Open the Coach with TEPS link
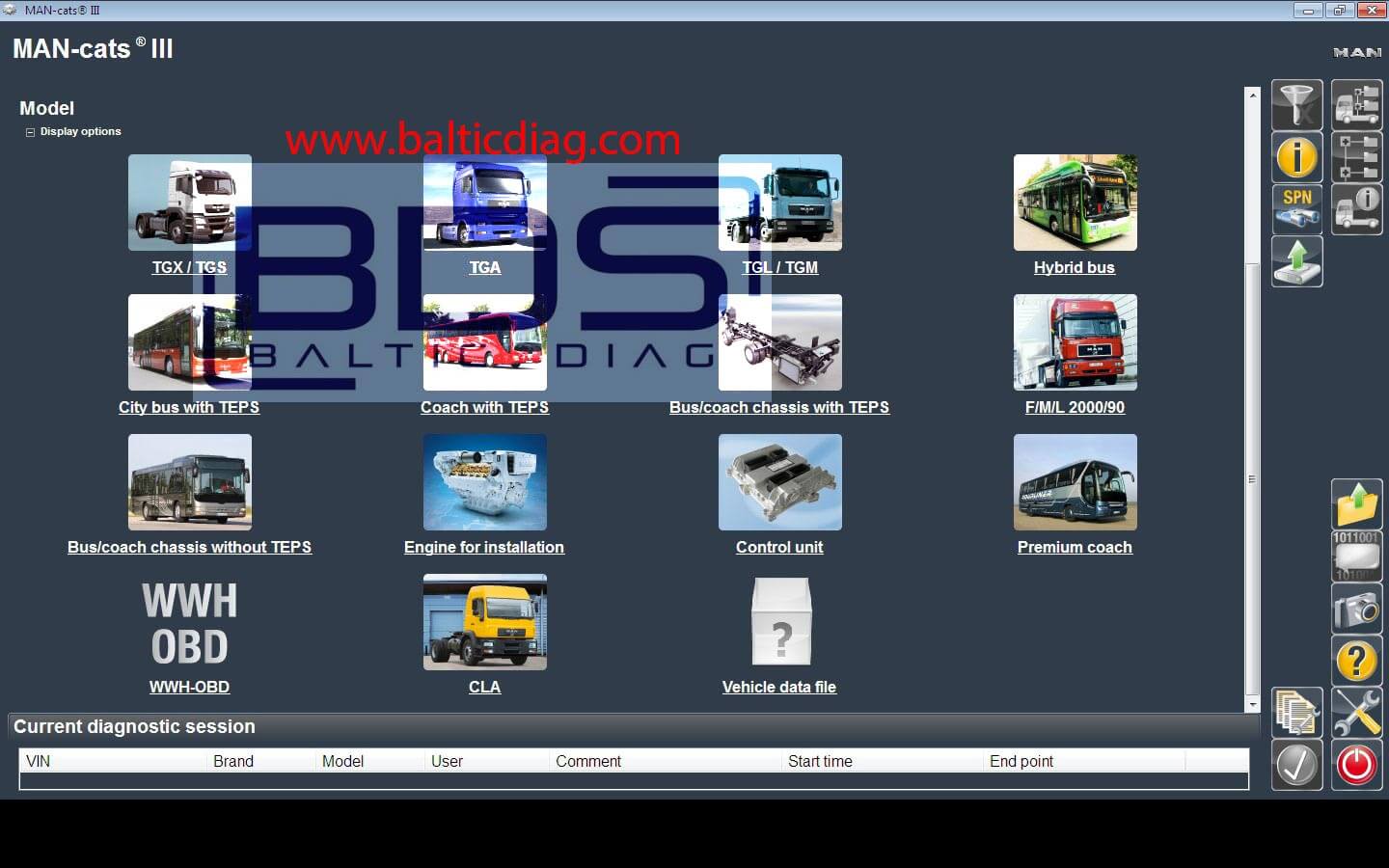Viewport: 1389px width, 868px height. pyautogui.click(x=484, y=407)
